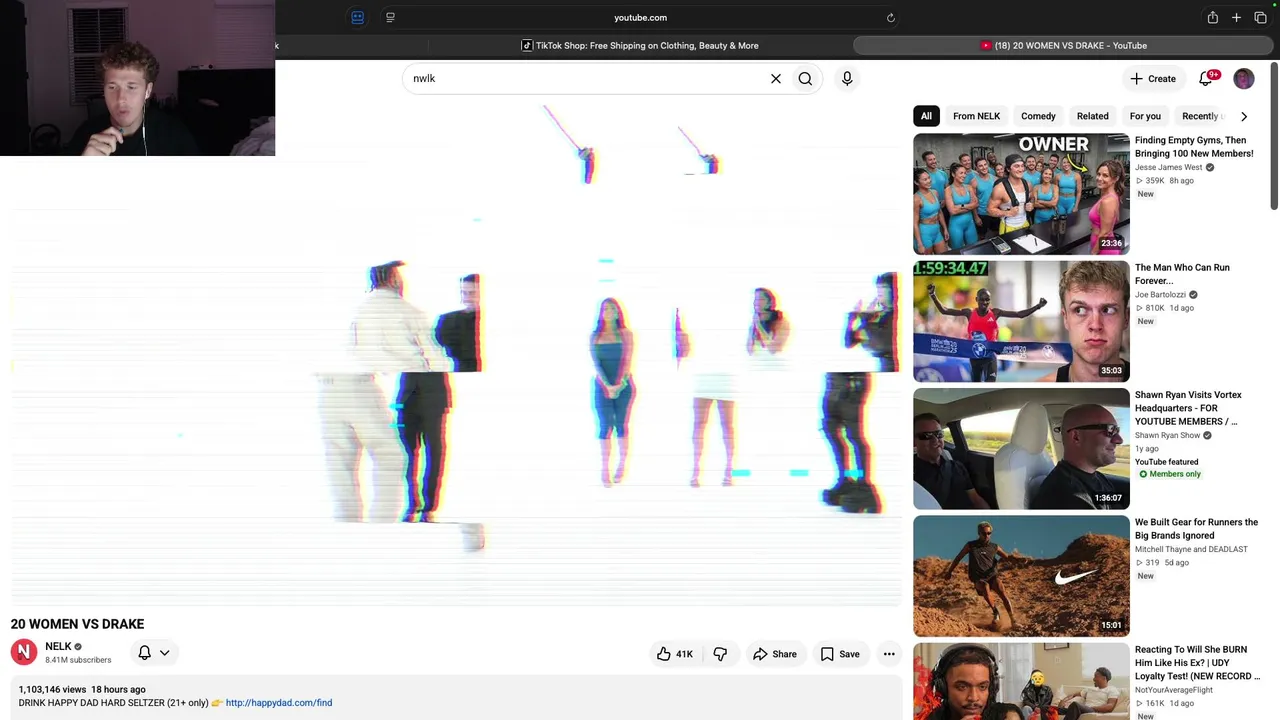This screenshot has width=1280, height=720.
Task: Click the blue extension icon left of the address bar
Action: click(x=357, y=17)
